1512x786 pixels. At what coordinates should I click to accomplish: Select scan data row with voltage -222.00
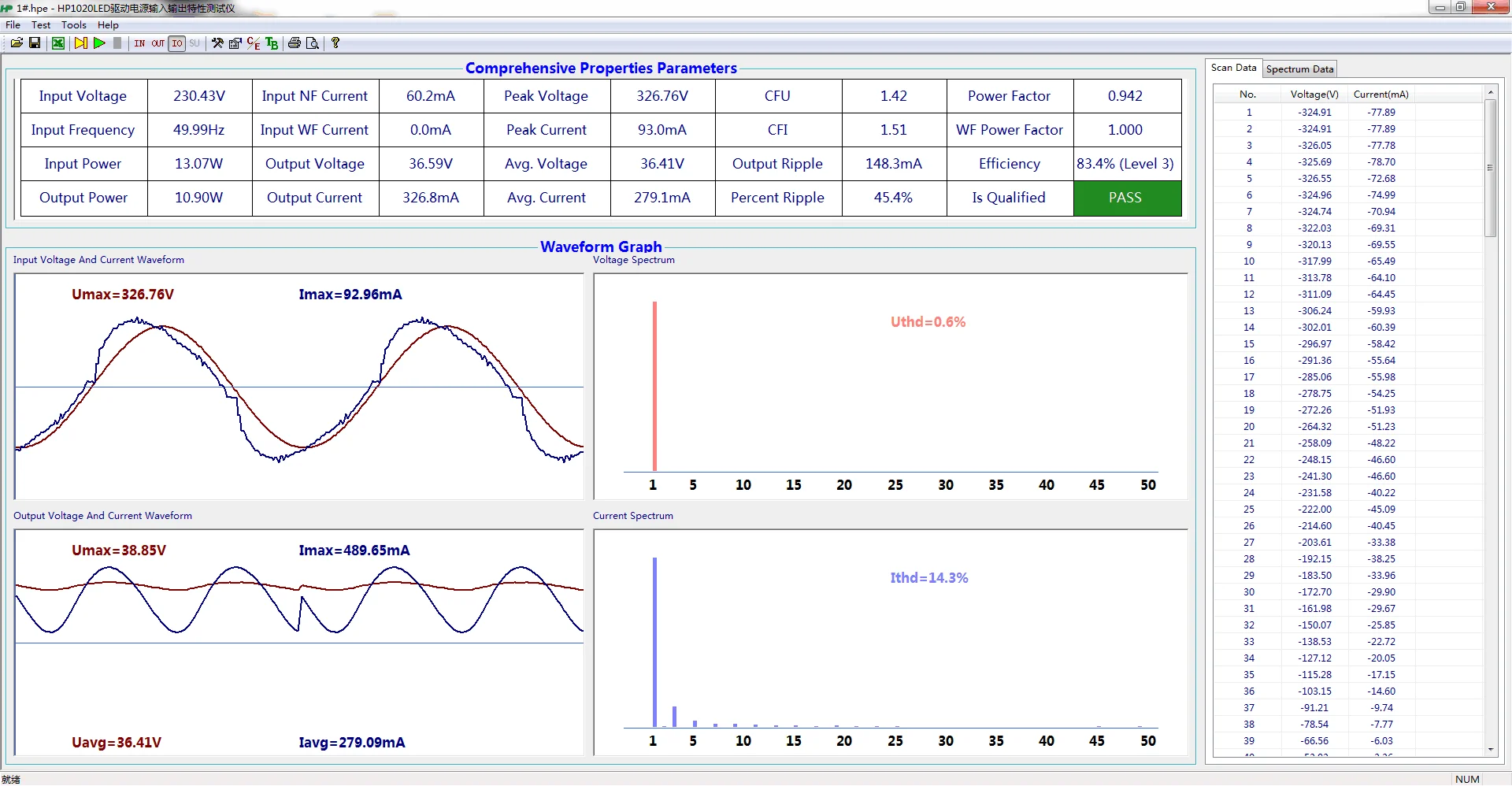click(x=1348, y=510)
